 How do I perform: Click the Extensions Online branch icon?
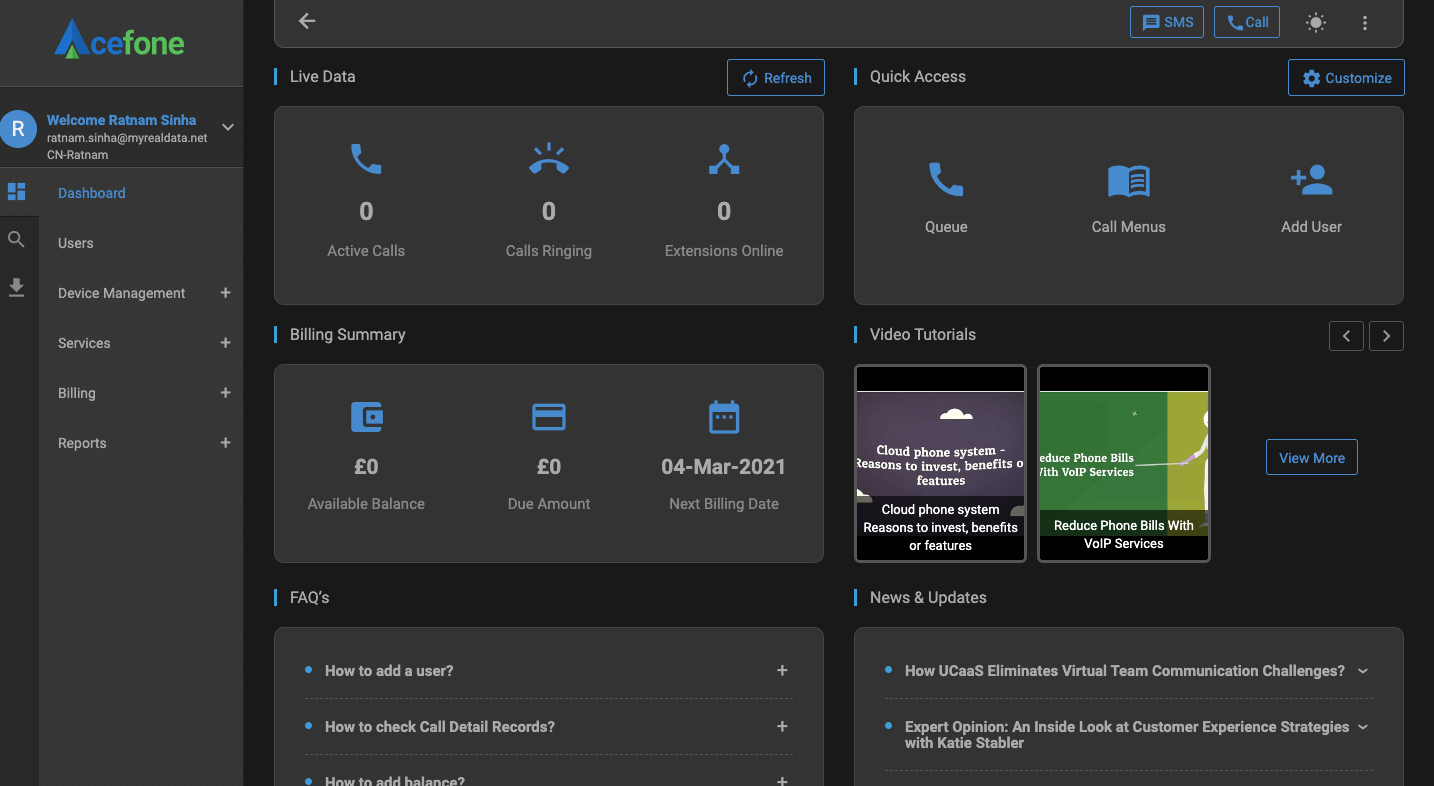click(x=724, y=159)
